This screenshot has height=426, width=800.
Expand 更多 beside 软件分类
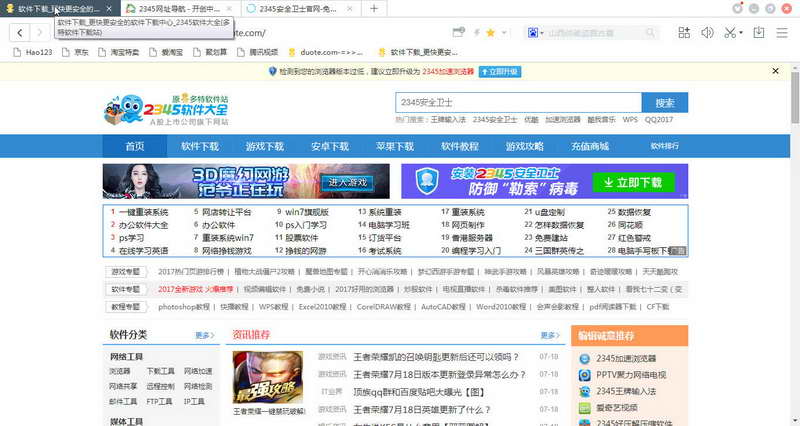(x=205, y=335)
